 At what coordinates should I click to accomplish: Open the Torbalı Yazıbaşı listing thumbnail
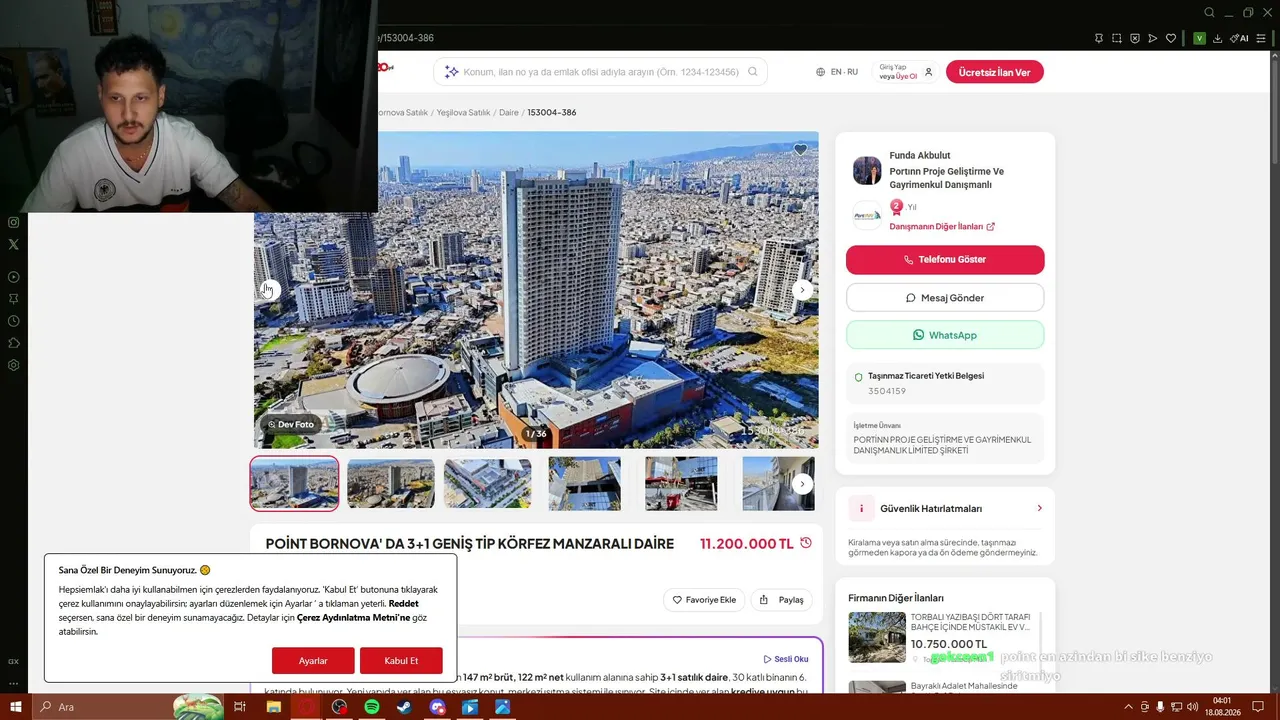[877, 637]
